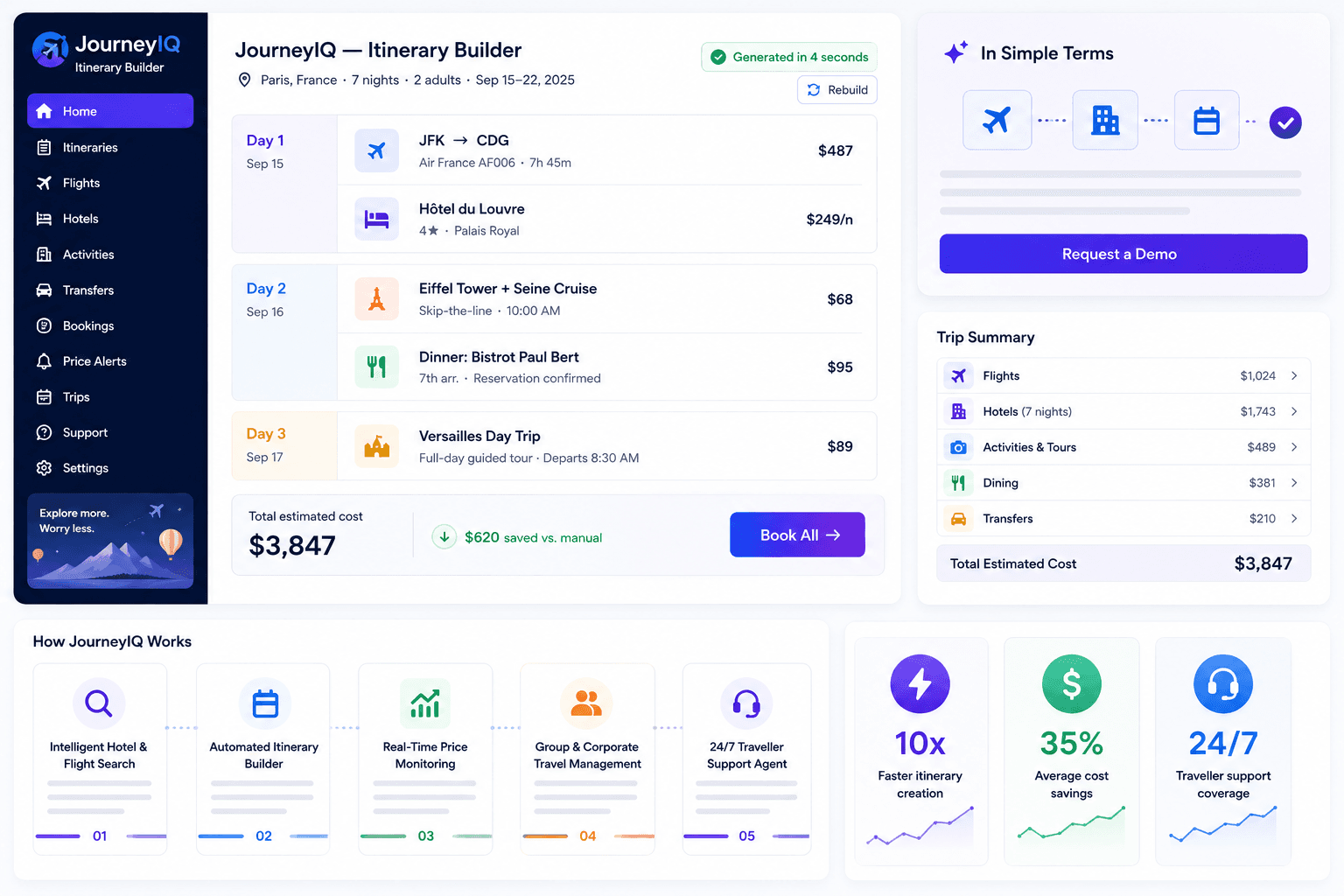Click the step number 01
Image resolution: width=1344 pixels, height=896 pixels.
point(100,836)
